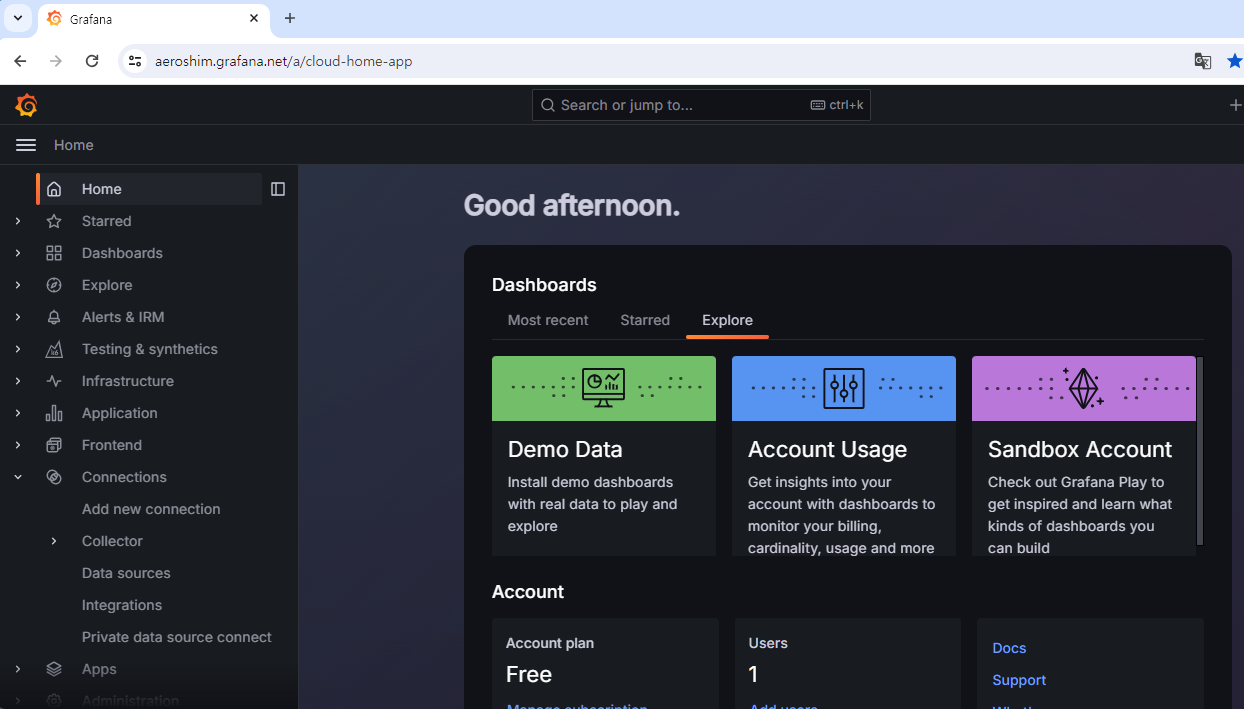Click the Application bar chart icon
The image size is (1244, 709).
(x=54, y=413)
